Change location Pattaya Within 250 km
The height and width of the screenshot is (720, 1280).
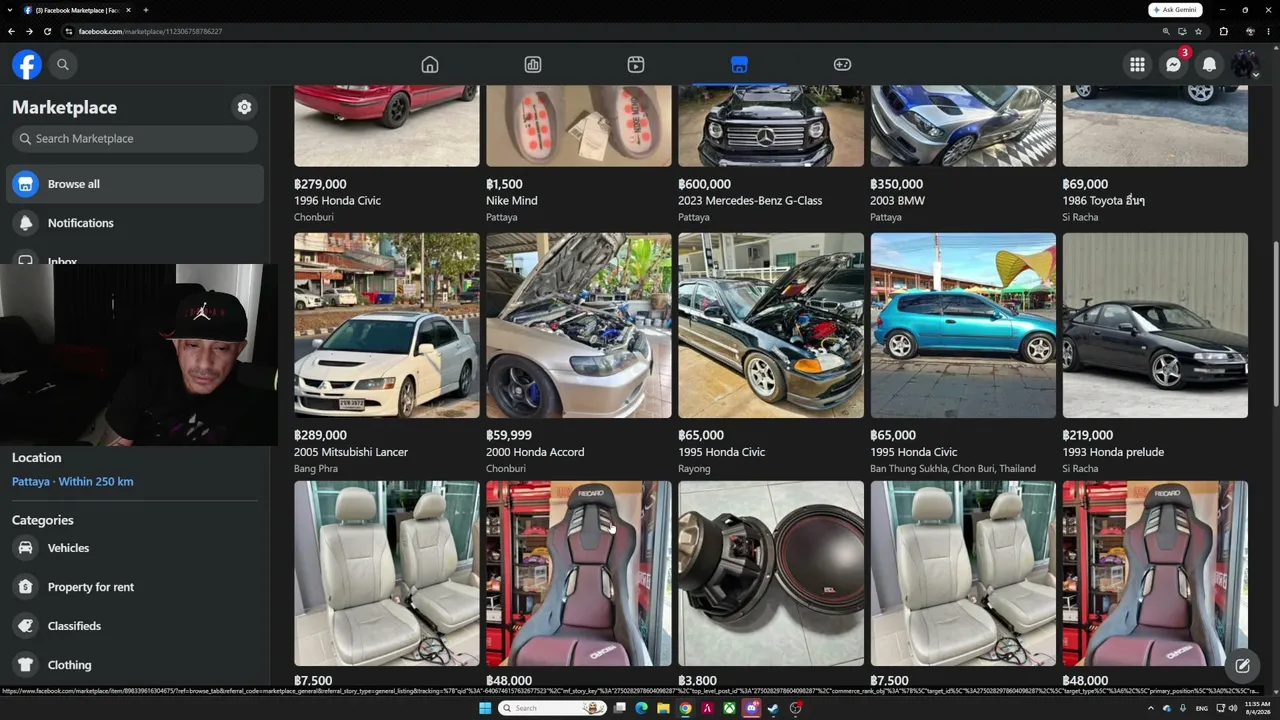tap(72, 482)
